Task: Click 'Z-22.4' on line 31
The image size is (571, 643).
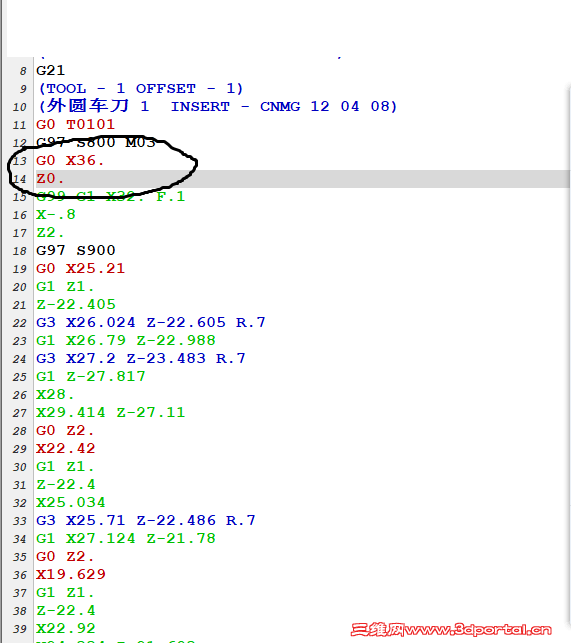Action: 66,484
